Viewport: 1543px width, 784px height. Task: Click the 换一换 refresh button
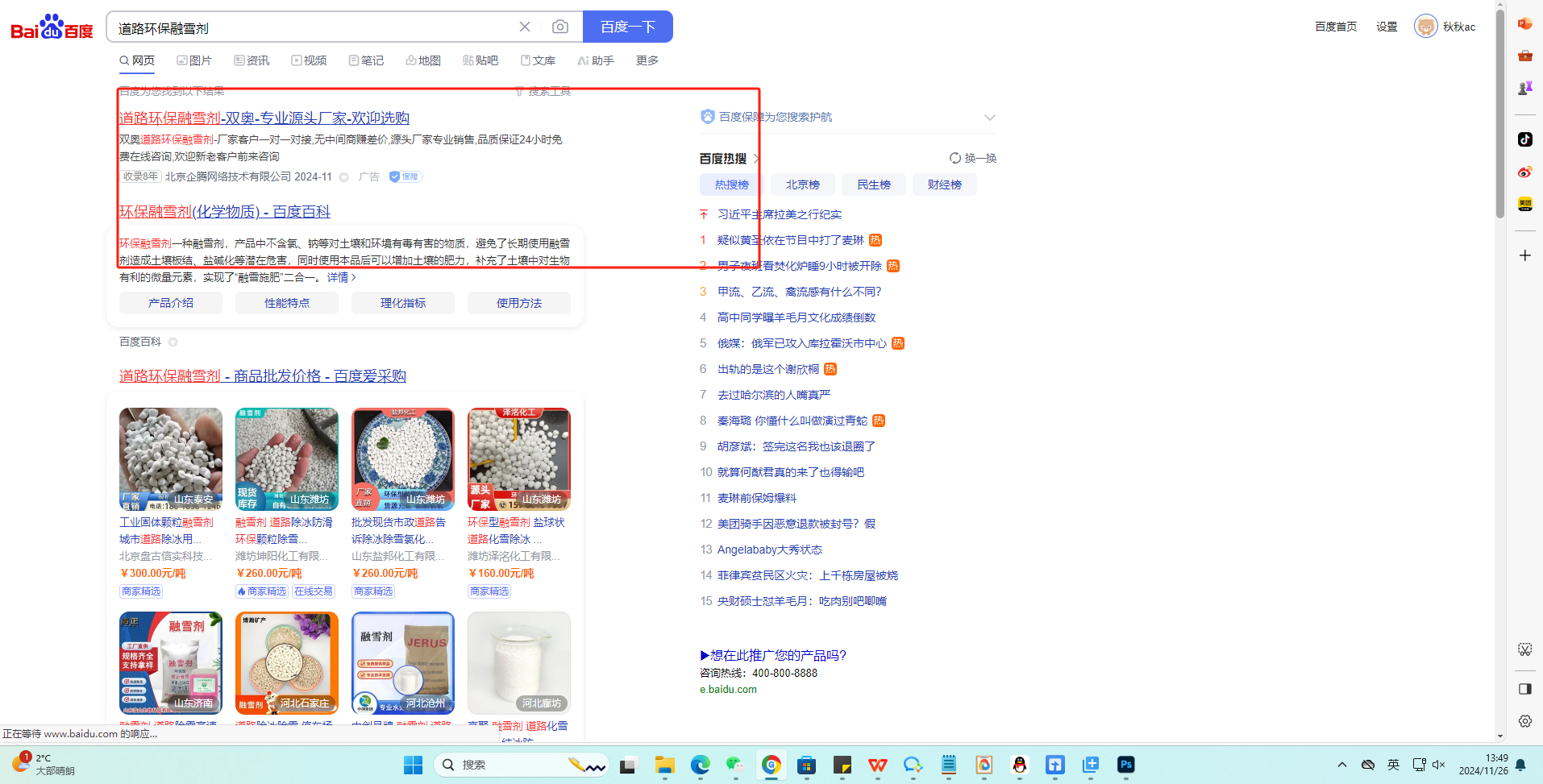pyautogui.click(x=973, y=159)
